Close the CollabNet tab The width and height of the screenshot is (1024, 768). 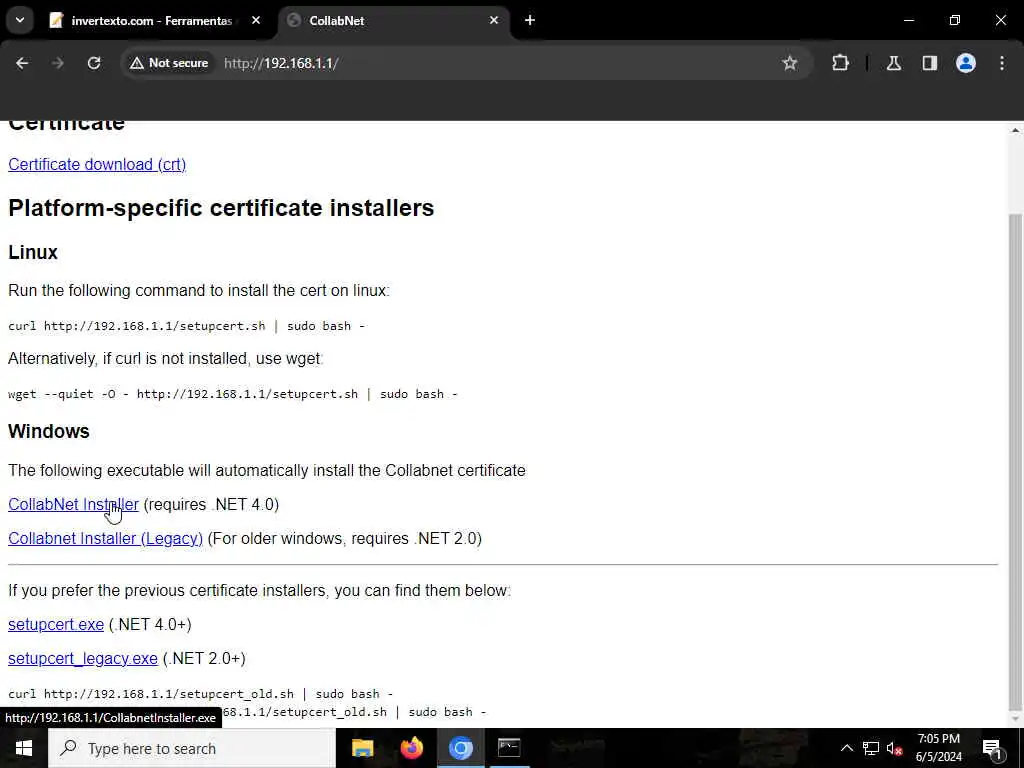(x=494, y=20)
